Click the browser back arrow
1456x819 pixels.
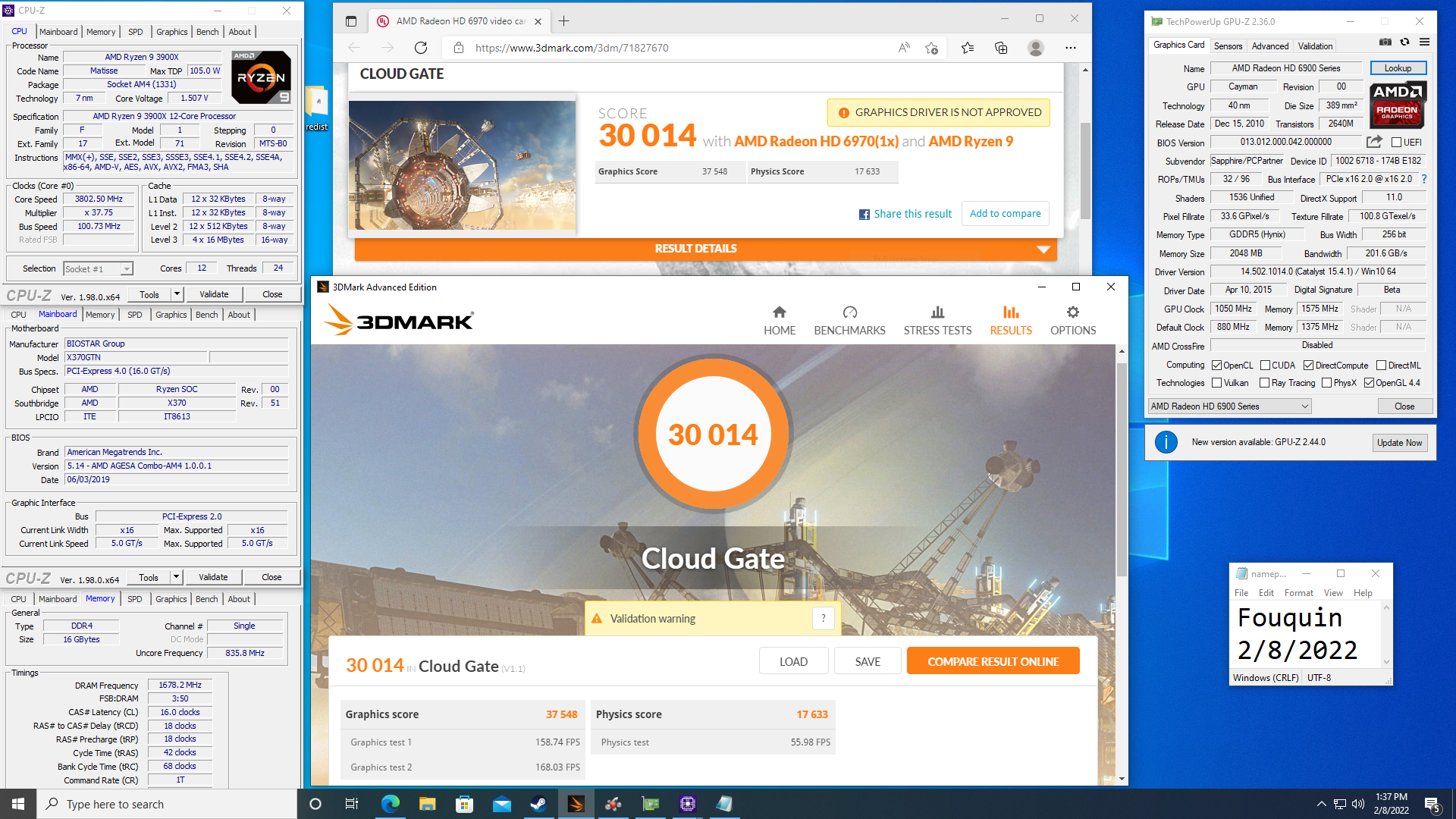354,48
